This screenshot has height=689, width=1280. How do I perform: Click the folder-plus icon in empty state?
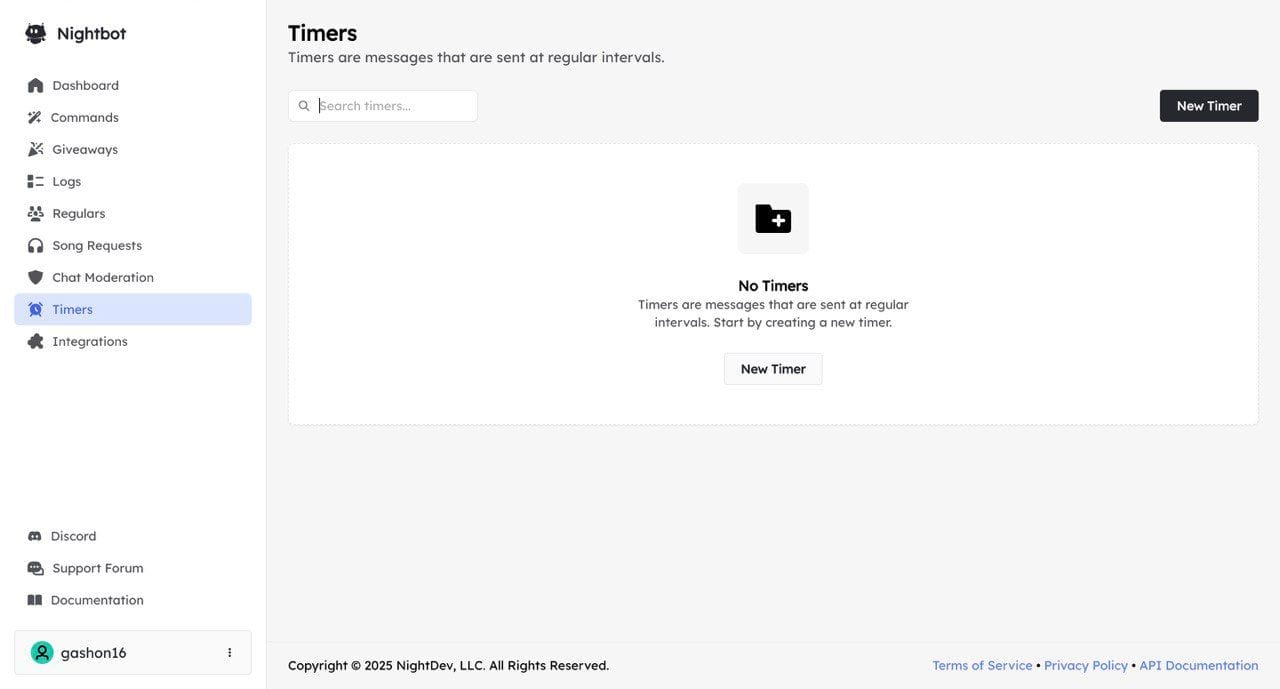(x=773, y=219)
